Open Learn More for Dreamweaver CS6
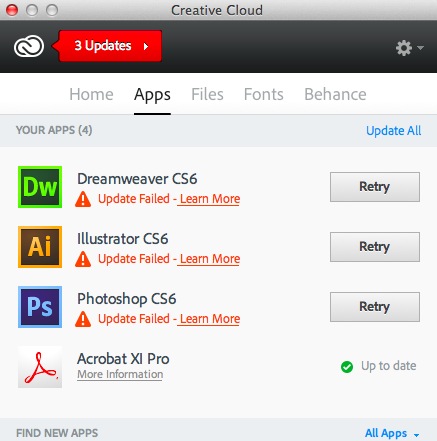Screen dimensions: 437x441 click(x=210, y=199)
